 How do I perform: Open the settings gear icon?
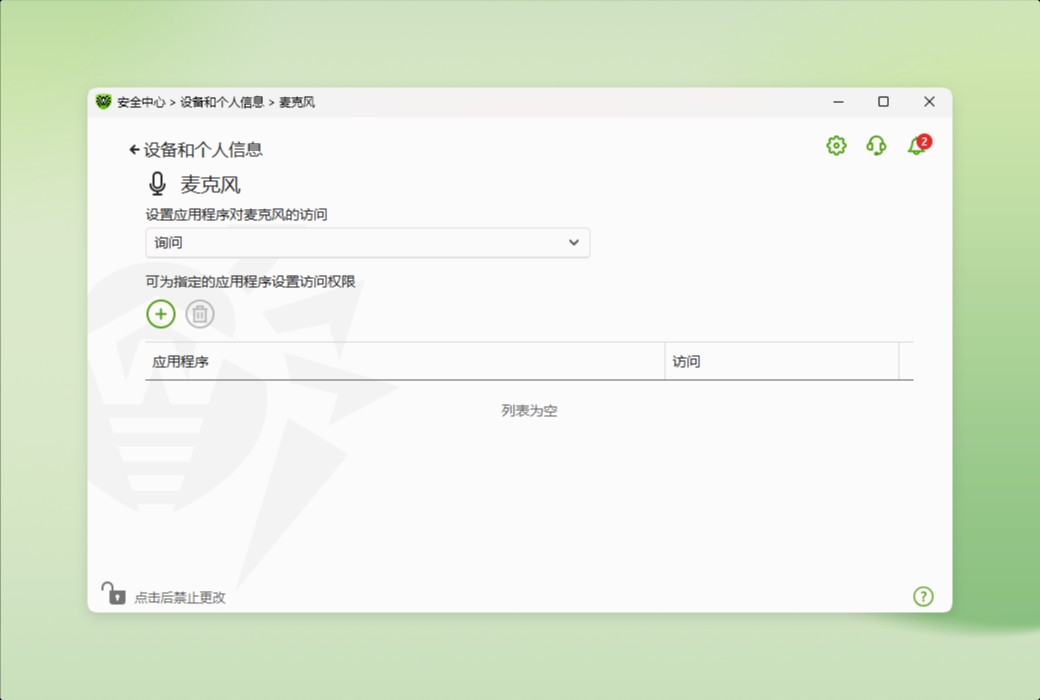(835, 146)
